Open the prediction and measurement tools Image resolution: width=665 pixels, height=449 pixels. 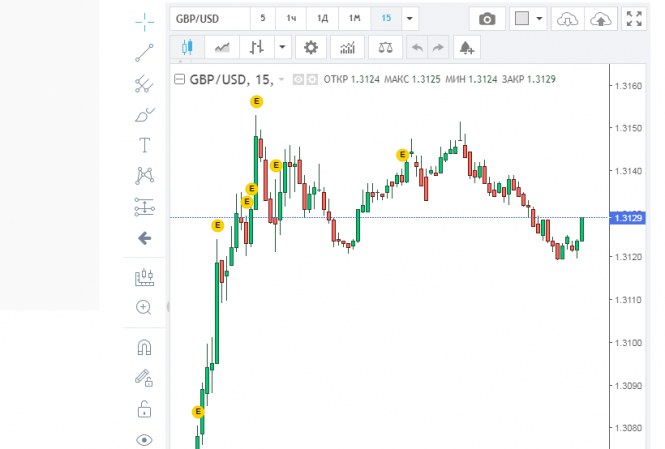[x=144, y=207]
